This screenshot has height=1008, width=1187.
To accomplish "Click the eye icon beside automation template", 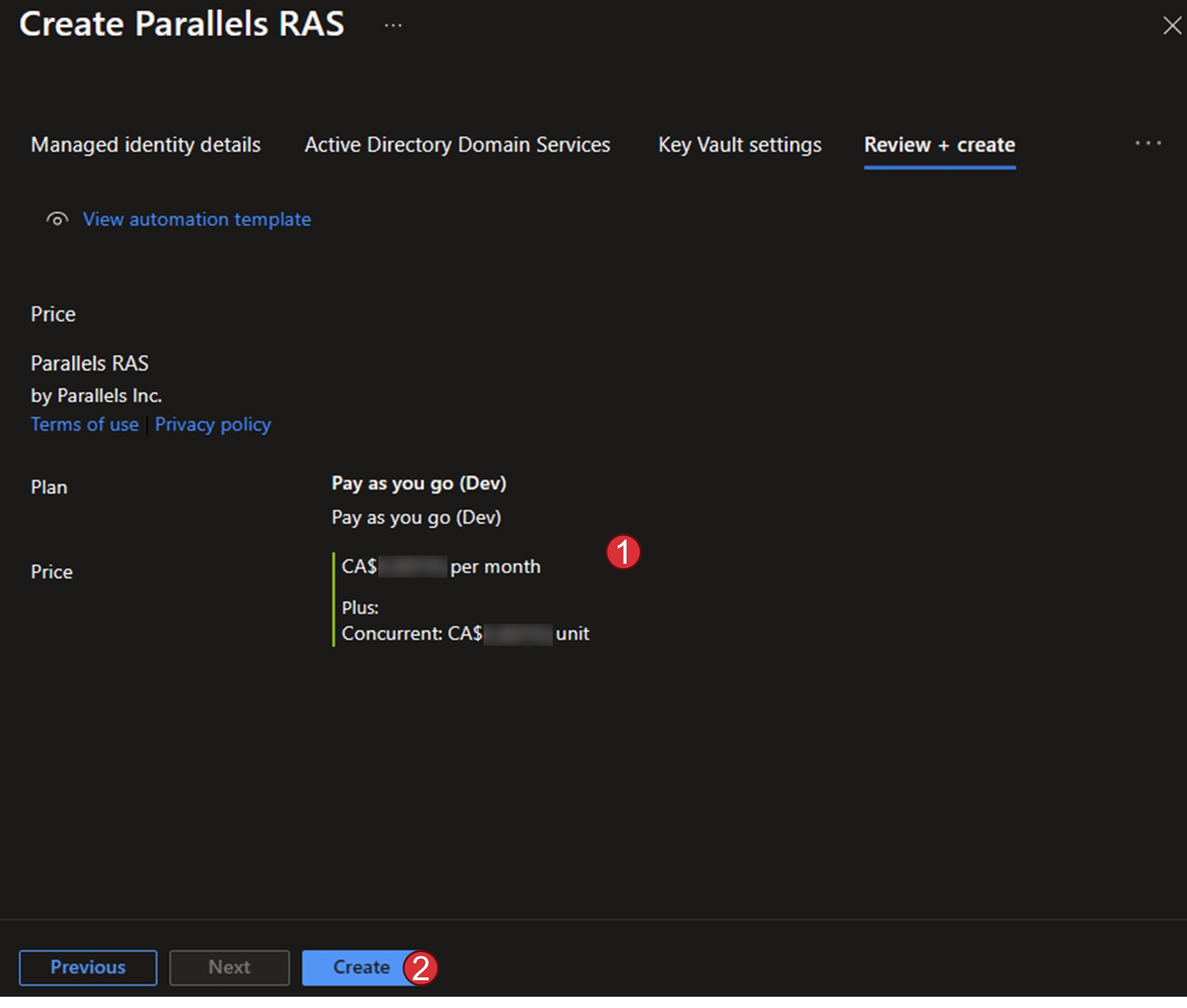I will point(57,220).
